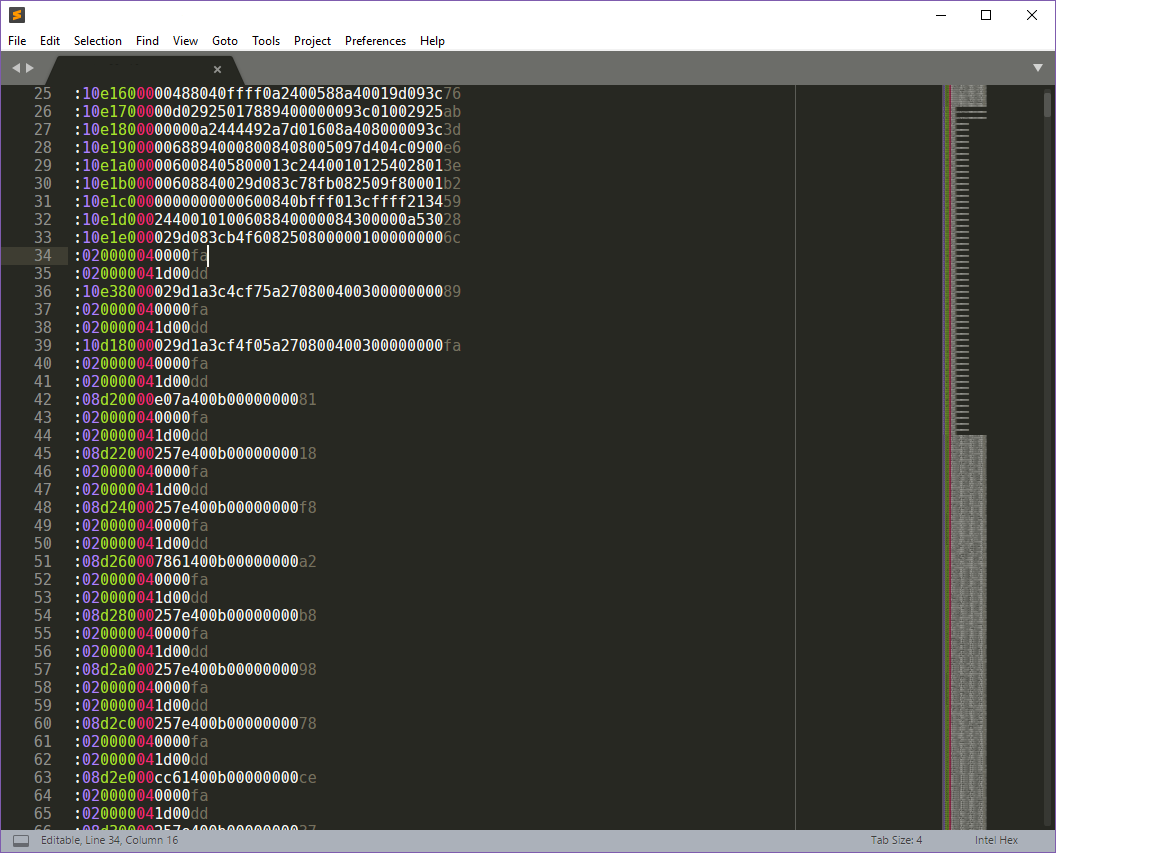The image size is (1152, 853).
Task: Click the 'Editable, Line 34, Column 16' status text
Action: [109, 841]
